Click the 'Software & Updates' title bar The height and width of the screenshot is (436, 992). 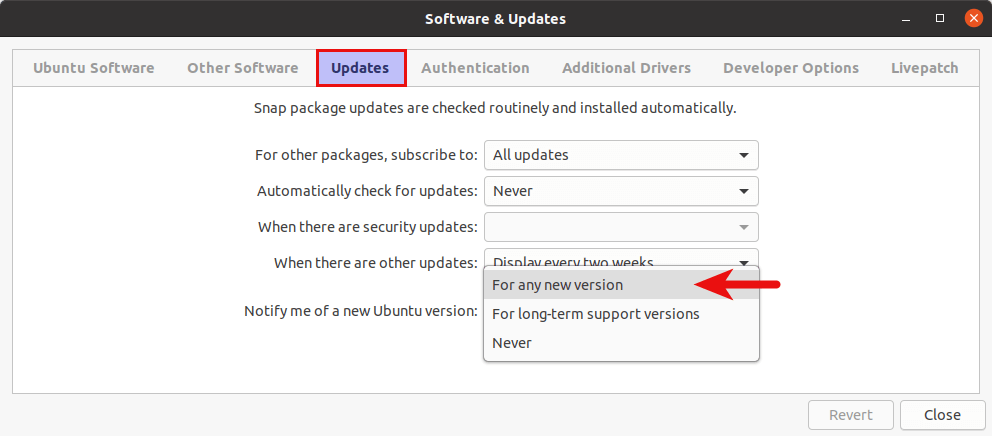click(495, 18)
